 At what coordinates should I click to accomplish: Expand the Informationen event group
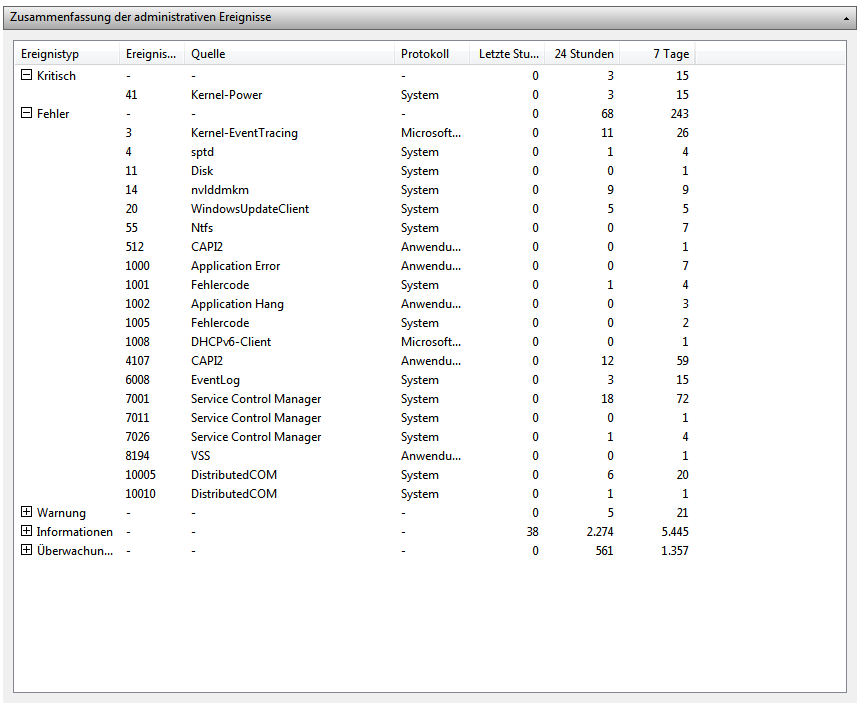click(26, 531)
